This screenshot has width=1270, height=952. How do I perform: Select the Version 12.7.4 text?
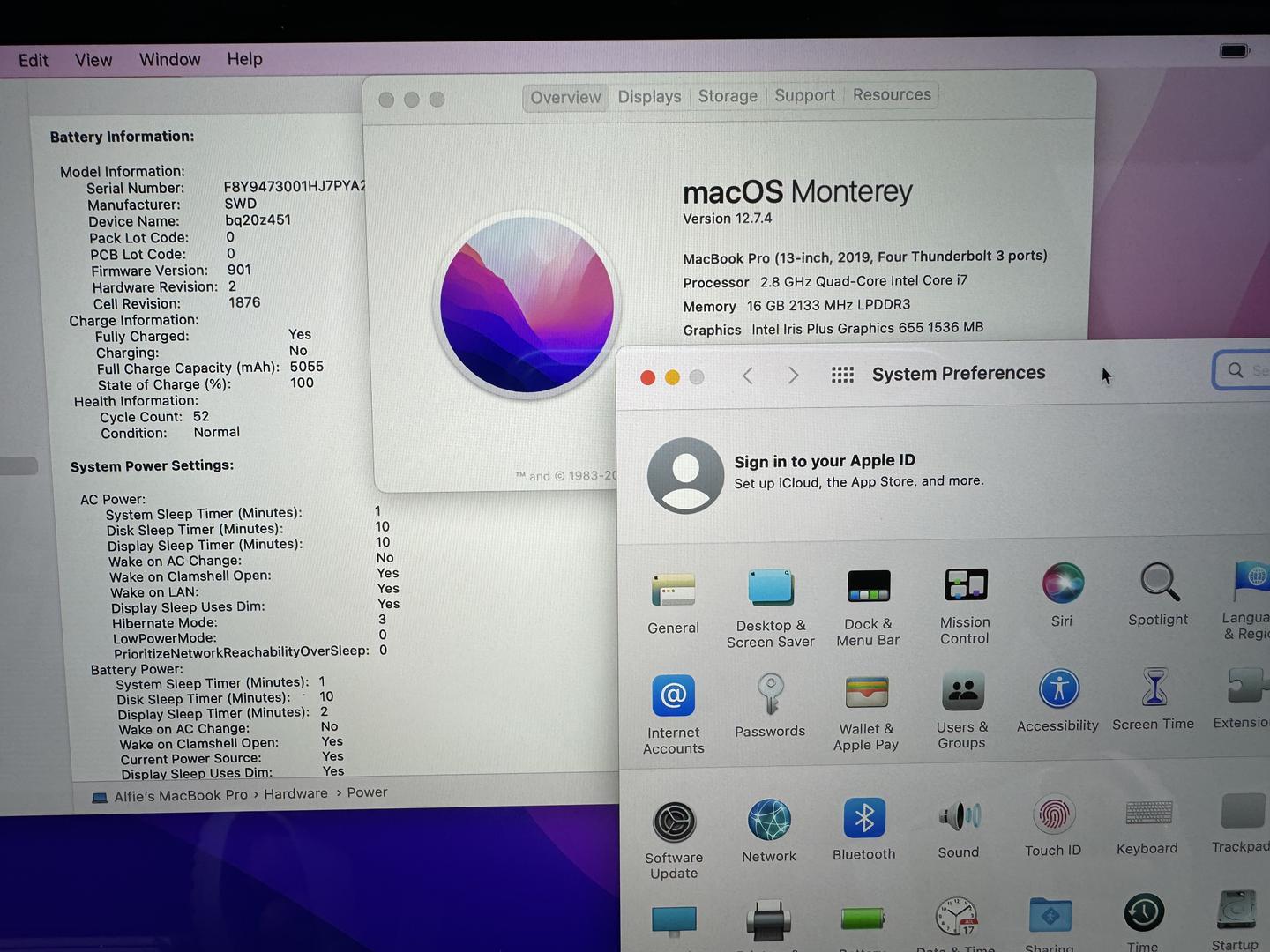pos(728,219)
